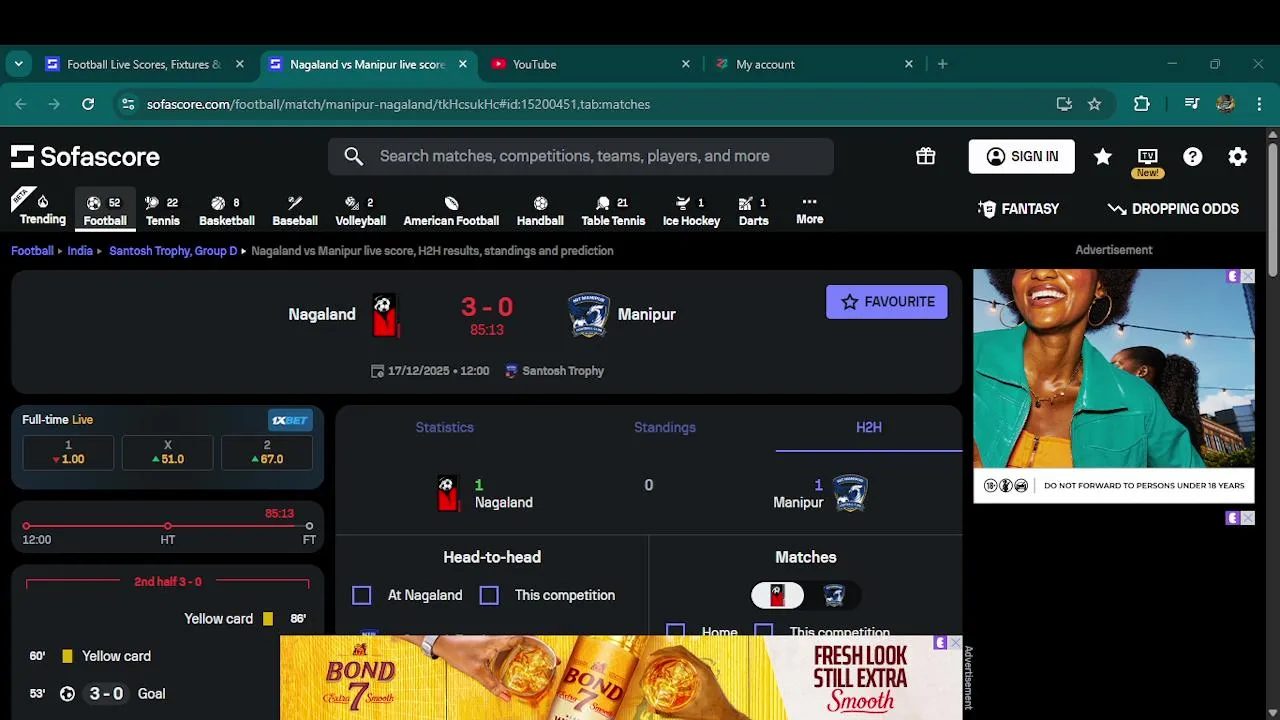Open Chrome three-dot menu
The height and width of the screenshot is (720, 1280).
[x=1259, y=104]
